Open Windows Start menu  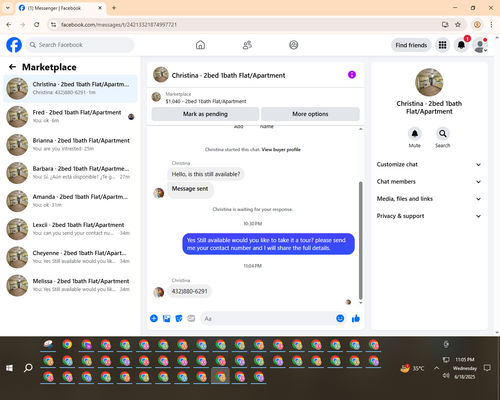9,368
